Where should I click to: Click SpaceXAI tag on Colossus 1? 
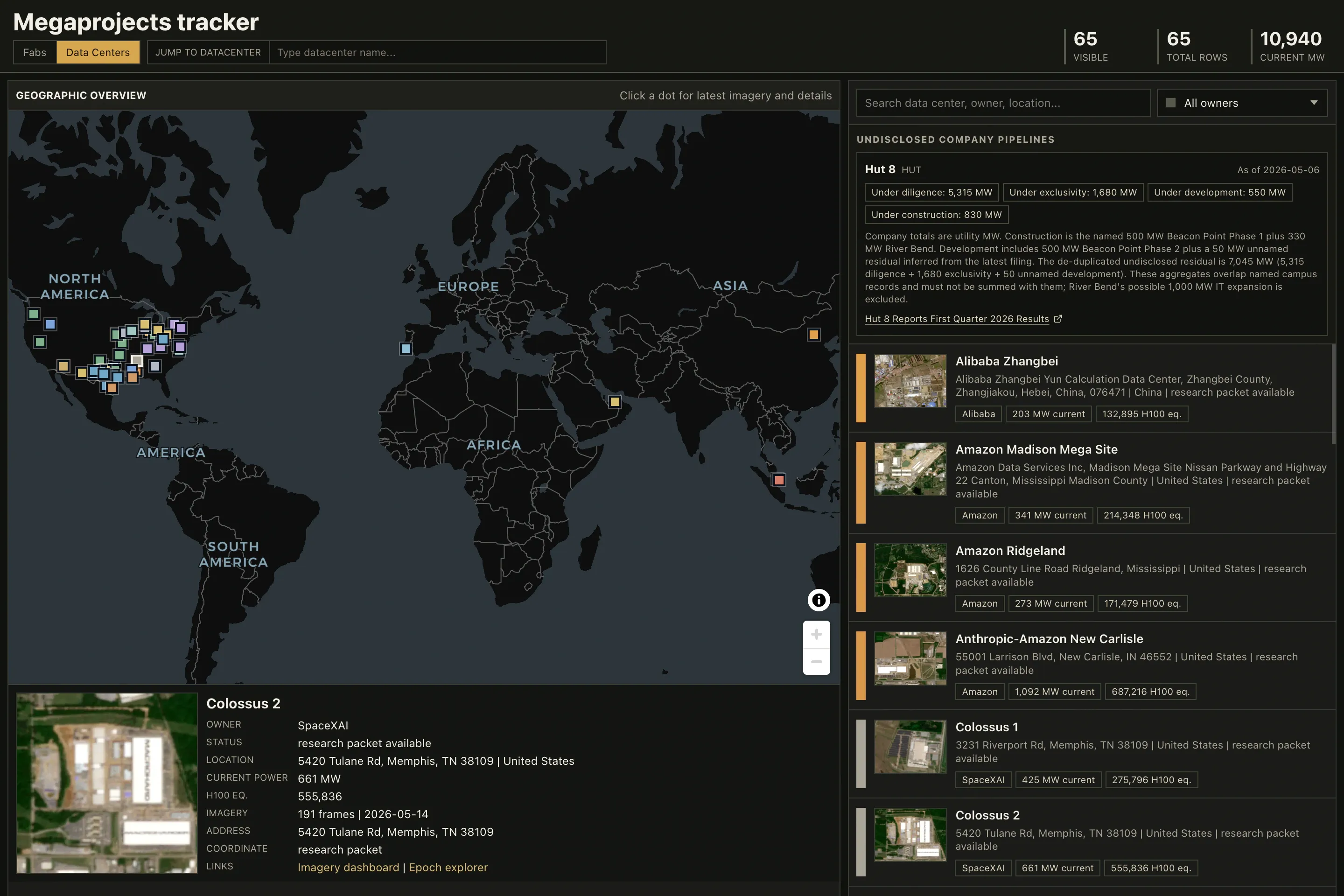click(x=983, y=780)
